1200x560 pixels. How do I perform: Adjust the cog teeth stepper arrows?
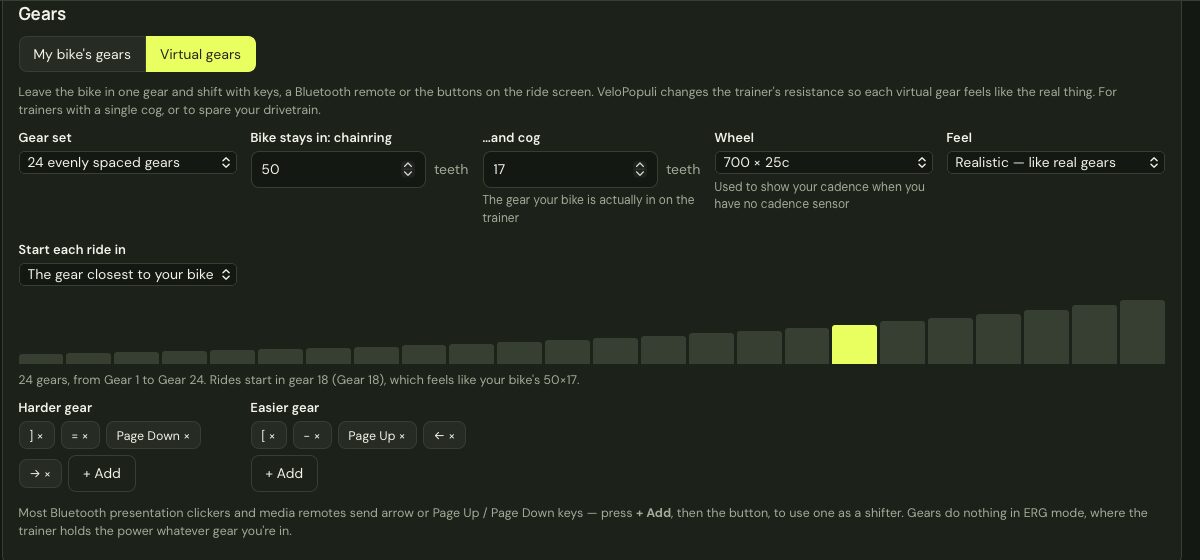[x=640, y=169]
